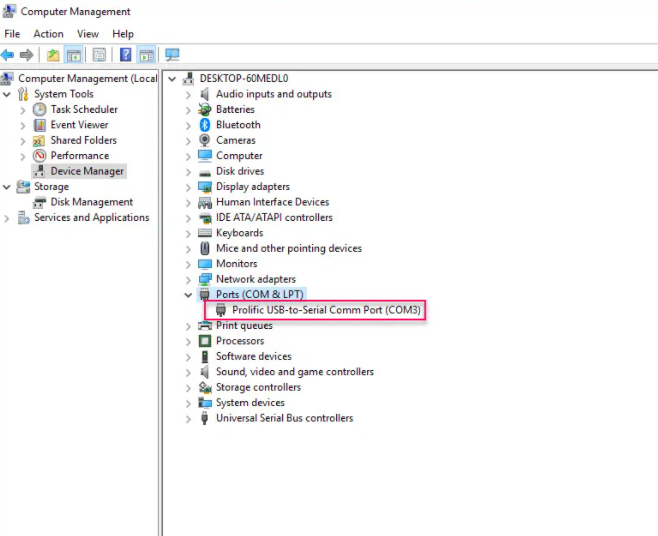Click the Properties toolbar icon
Image resolution: width=658 pixels, height=536 pixels.
tap(99, 55)
